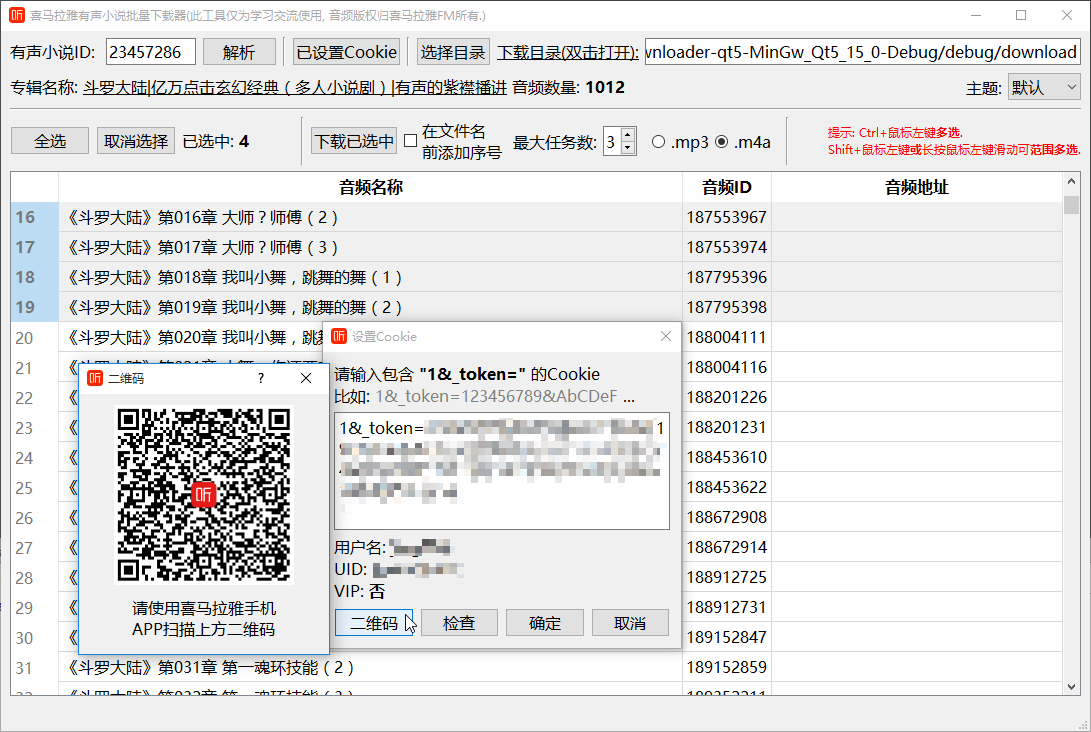The image size is (1091, 732).
Task: Click the table top-left corner cell
Action: point(34,187)
